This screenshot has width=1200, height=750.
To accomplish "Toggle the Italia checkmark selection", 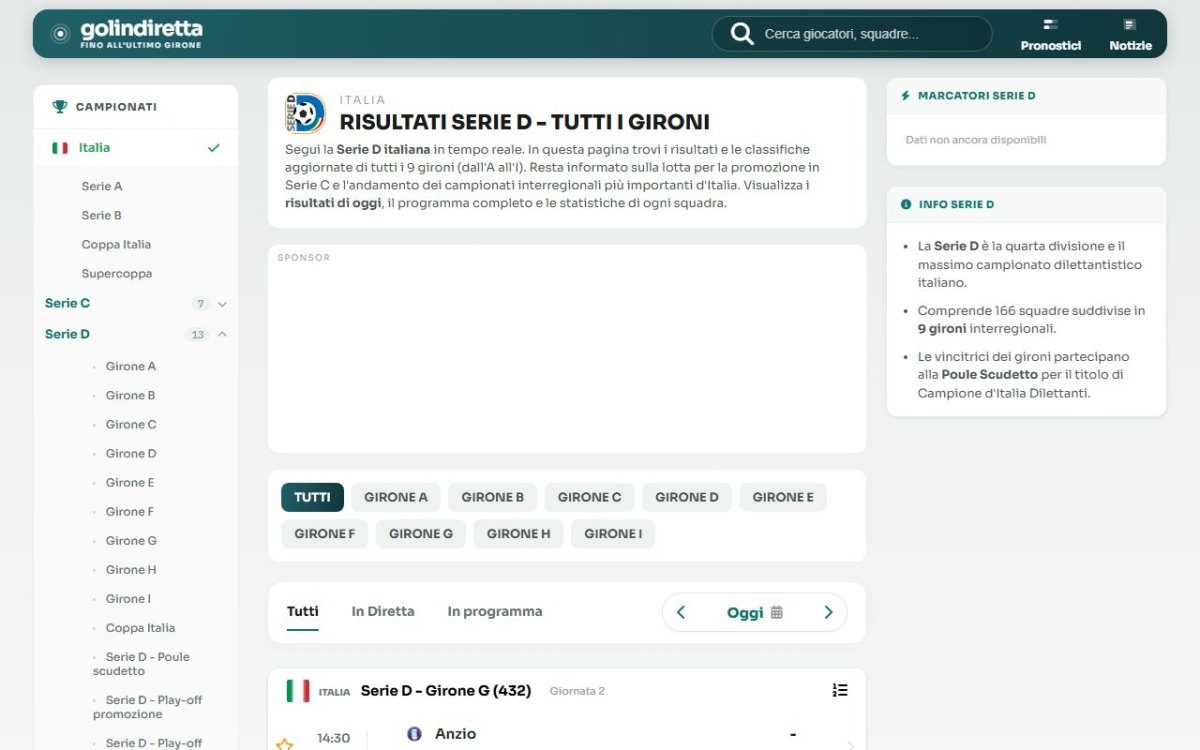I will pos(213,148).
